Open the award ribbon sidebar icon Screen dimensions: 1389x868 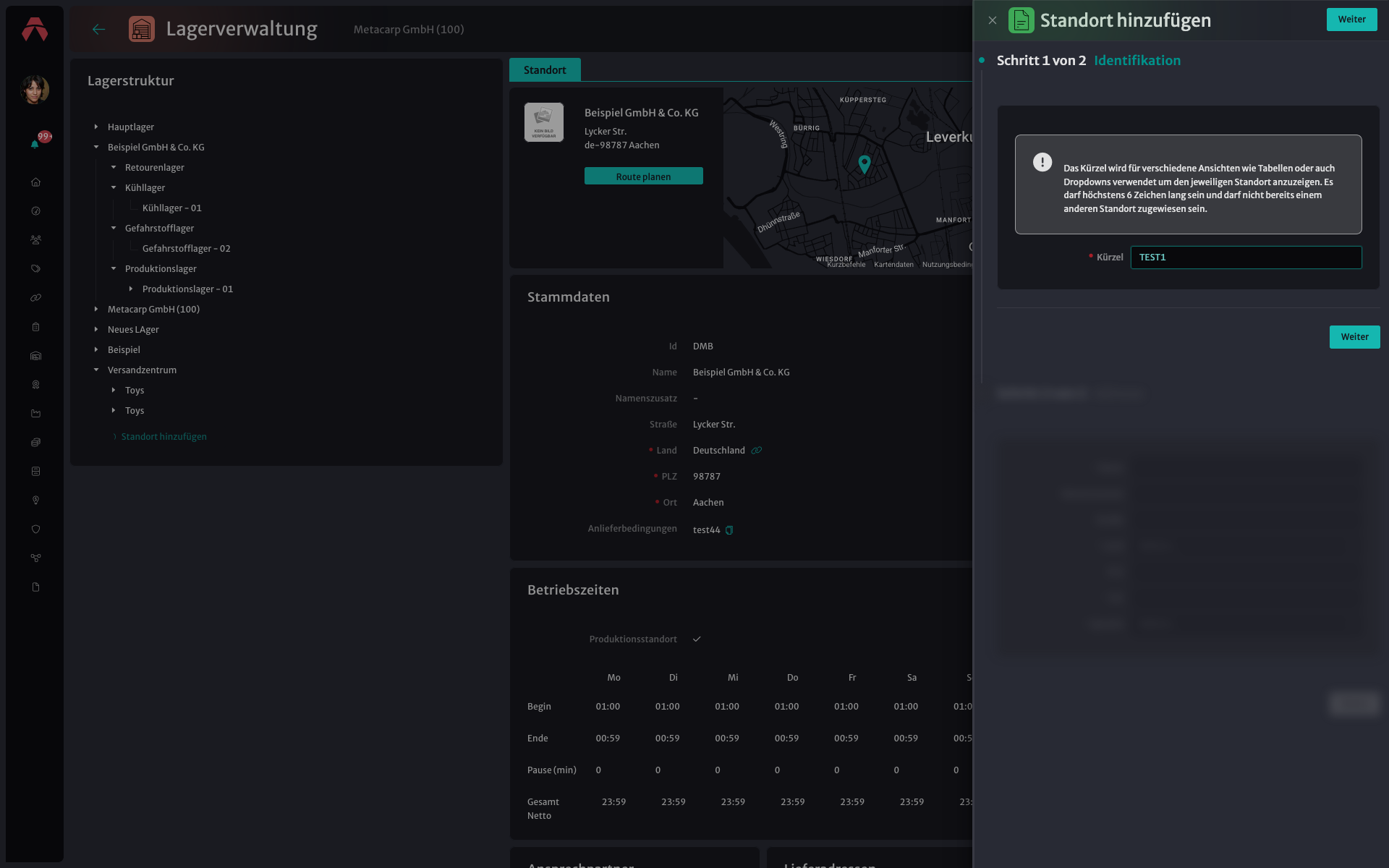[x=35, y=385]
